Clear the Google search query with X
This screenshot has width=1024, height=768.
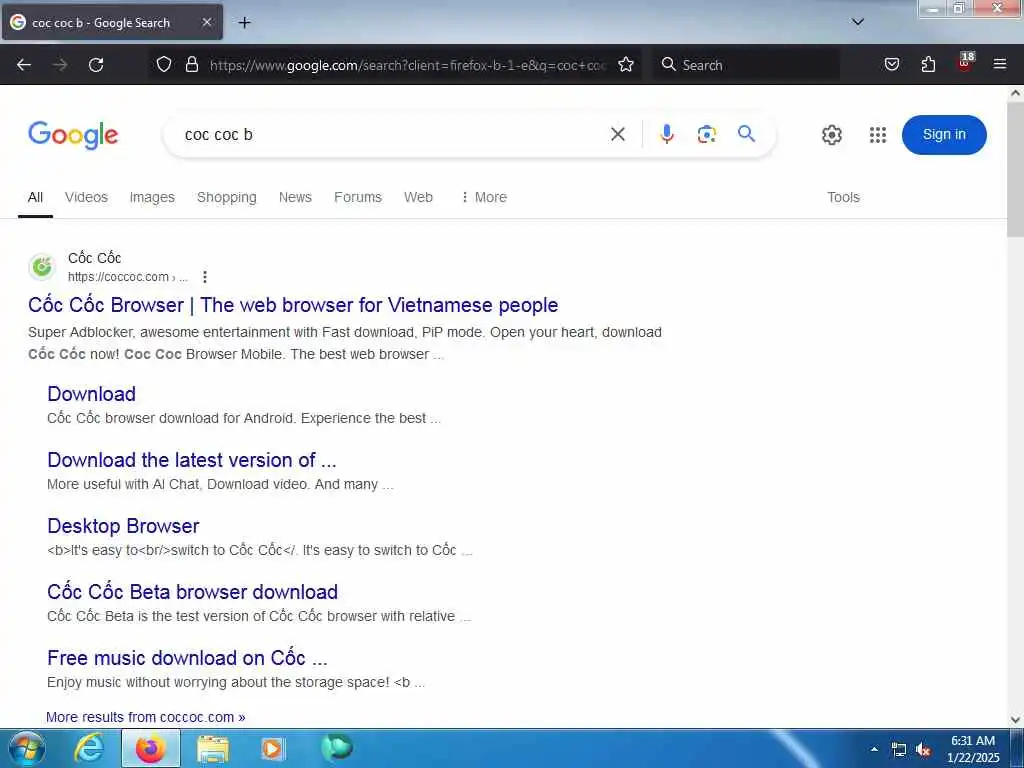pos(618,134)
